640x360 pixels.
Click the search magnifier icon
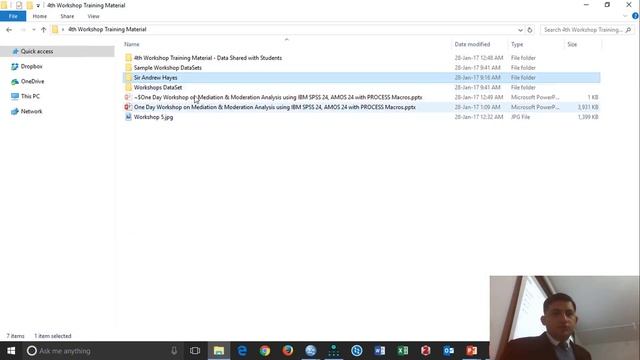[x=629, y=30]
